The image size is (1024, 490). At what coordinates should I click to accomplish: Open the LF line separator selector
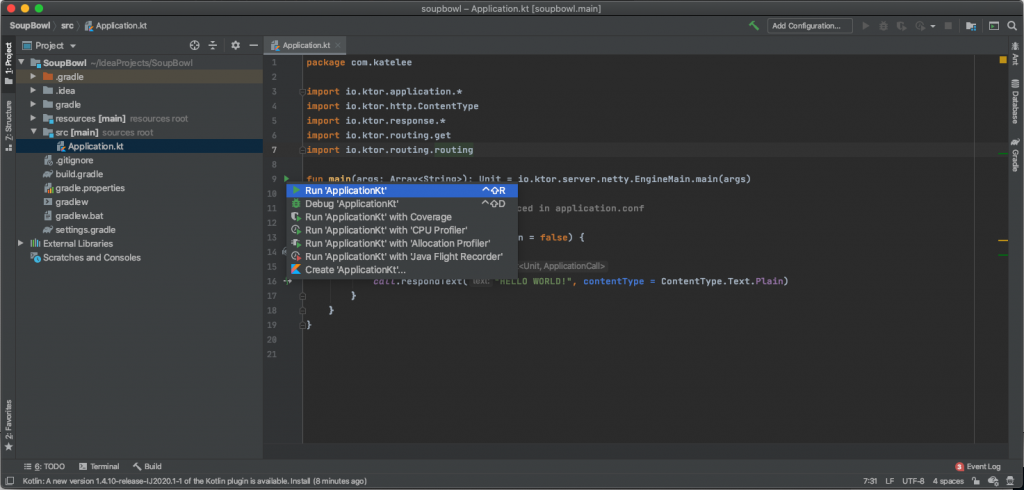(x=890, y=482)
